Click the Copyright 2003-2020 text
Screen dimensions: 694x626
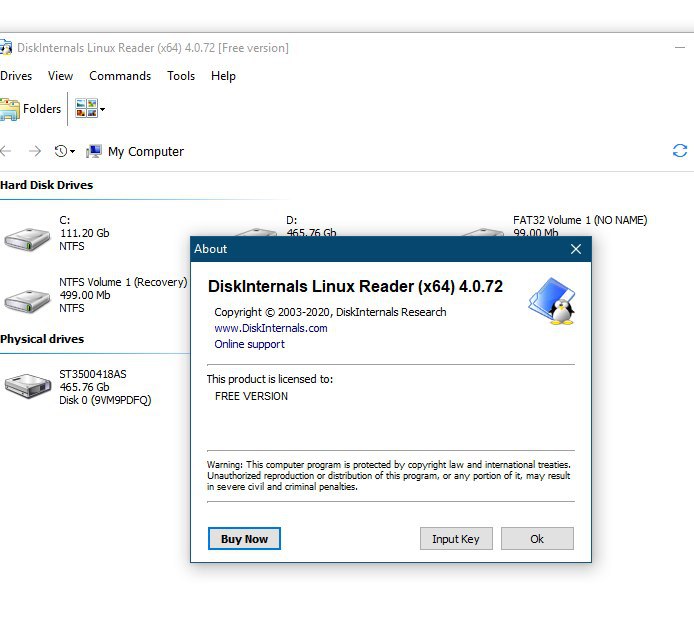click(x=330, y=312)
